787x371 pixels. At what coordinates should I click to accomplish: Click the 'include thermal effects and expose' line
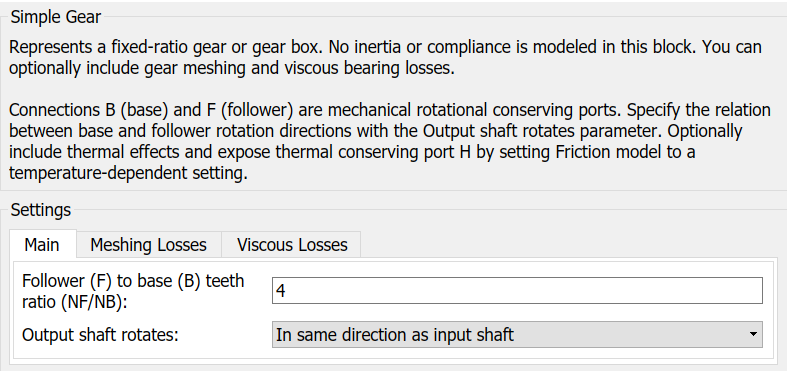click(352, 152)
